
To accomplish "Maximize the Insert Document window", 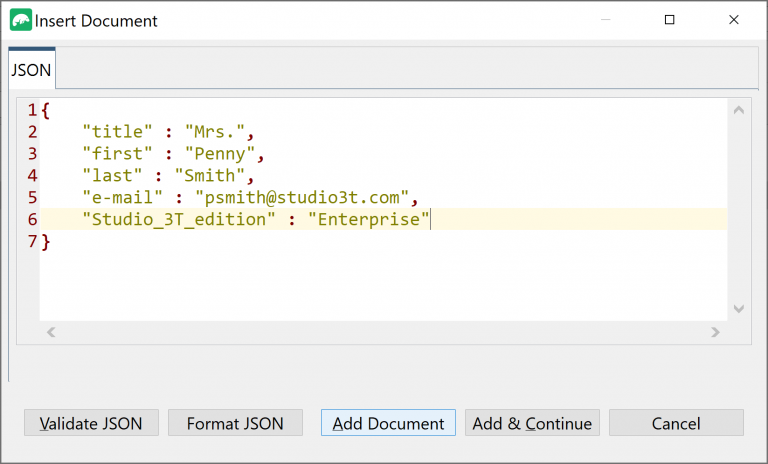I will click(x=670, y=20).
